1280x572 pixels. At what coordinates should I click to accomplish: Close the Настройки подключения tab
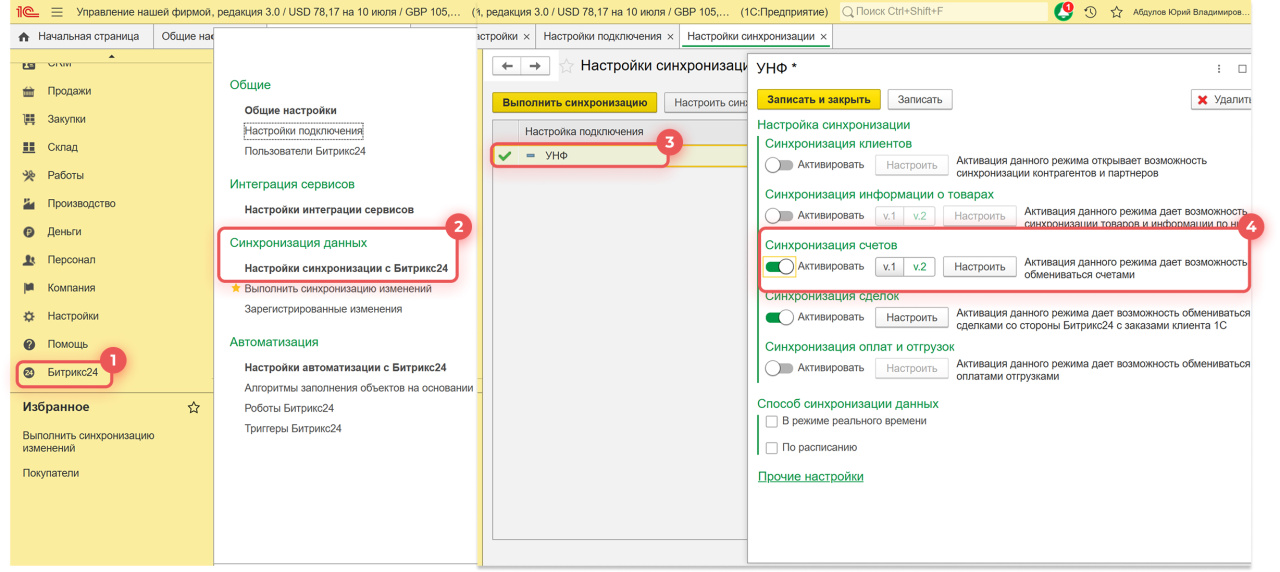(x=670, y=37)
